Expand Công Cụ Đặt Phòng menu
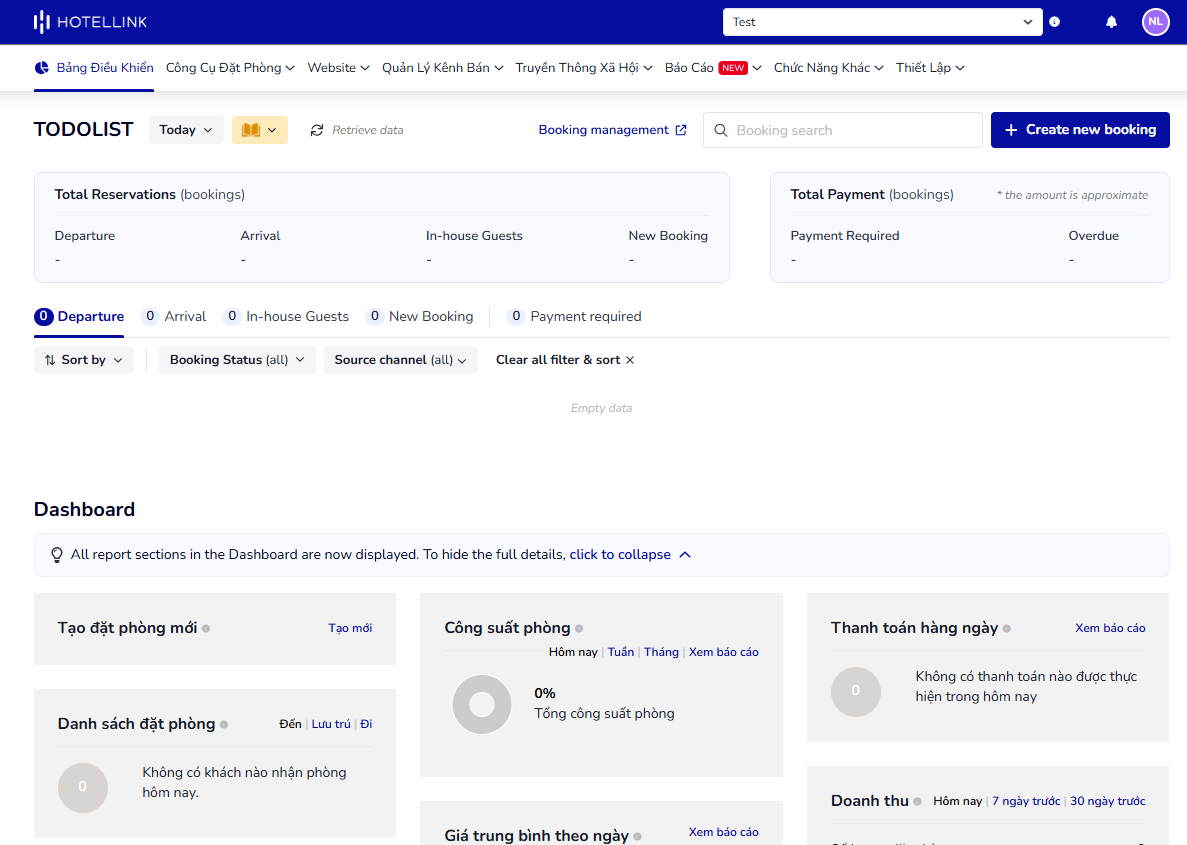The image size is (1187, 845). point(230,67)
